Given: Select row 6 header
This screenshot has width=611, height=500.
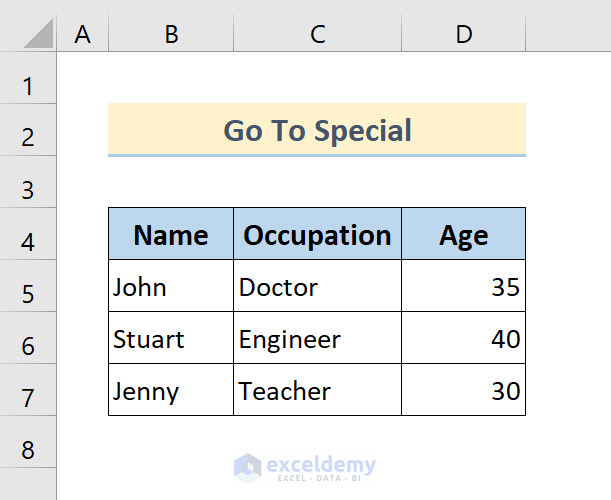Looking at the screenshot, I should tap(28, 338).
